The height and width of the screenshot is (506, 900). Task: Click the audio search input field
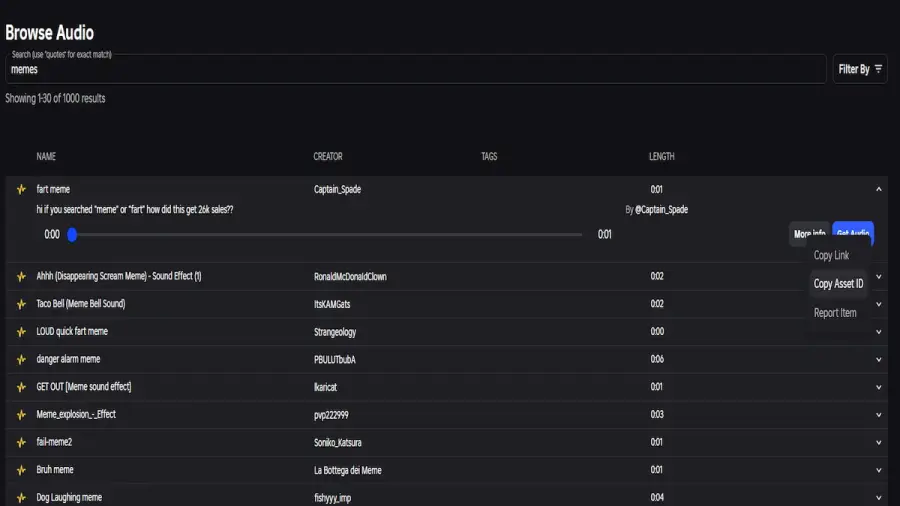click(415, 70)
